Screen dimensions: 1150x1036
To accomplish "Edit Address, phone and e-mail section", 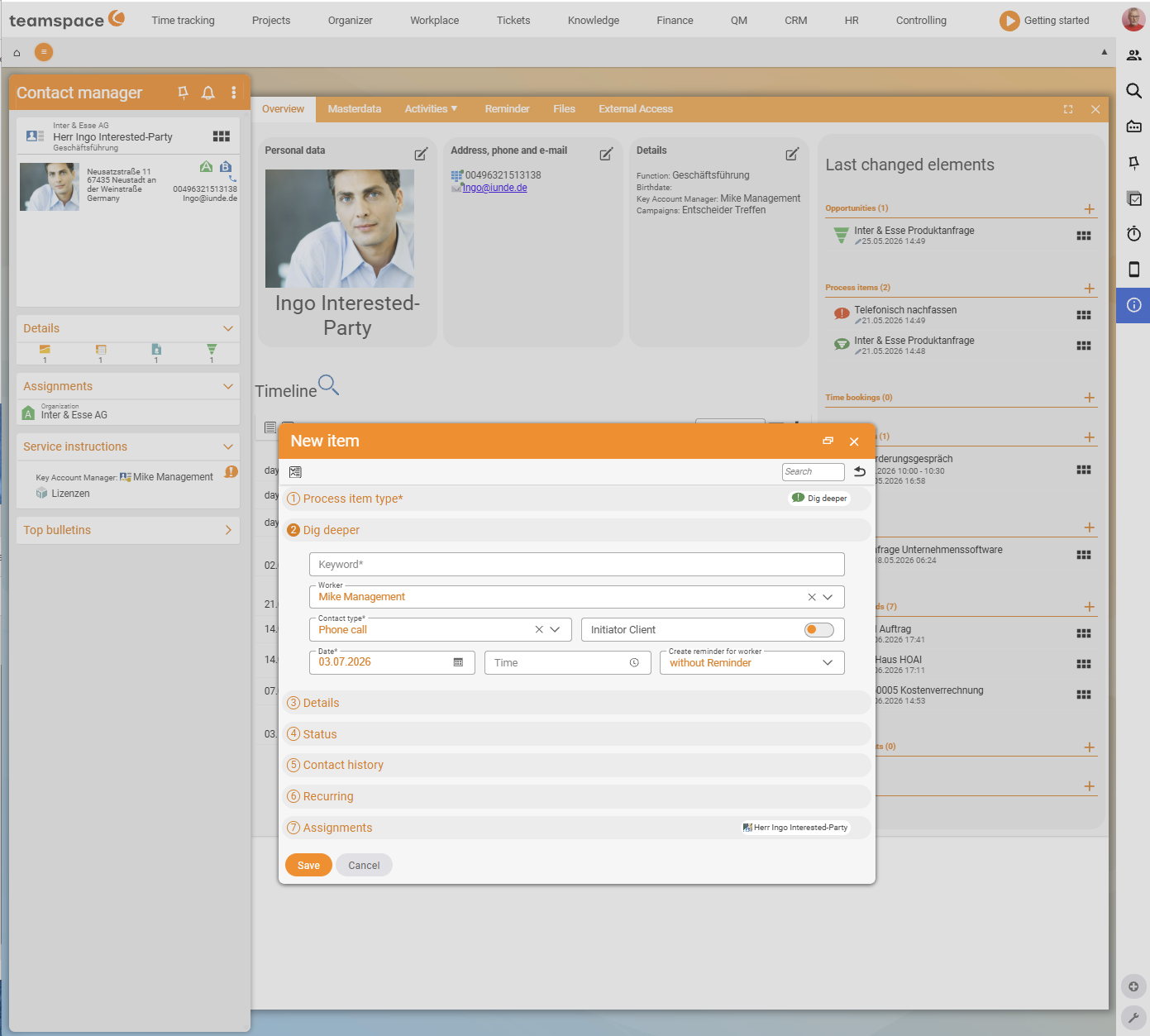I will [606, 154].
